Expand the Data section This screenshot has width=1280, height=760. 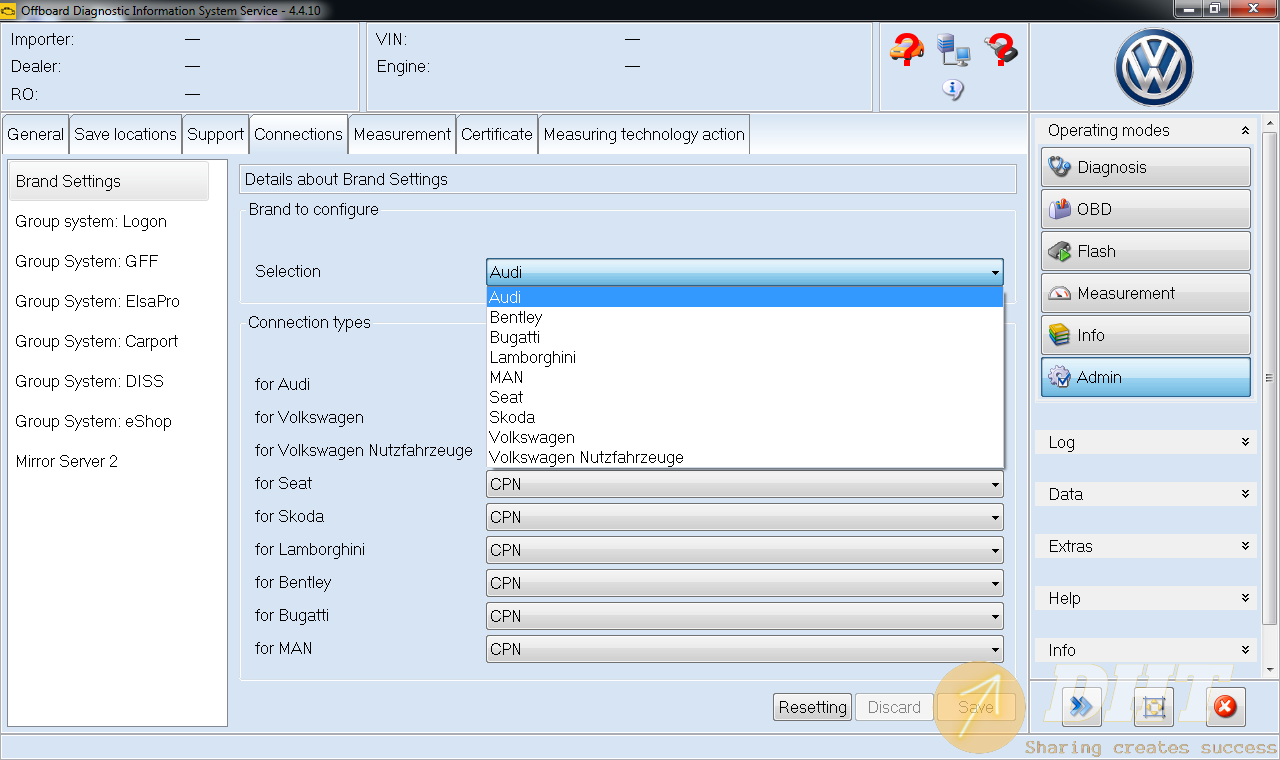[x=1245, y=494]
